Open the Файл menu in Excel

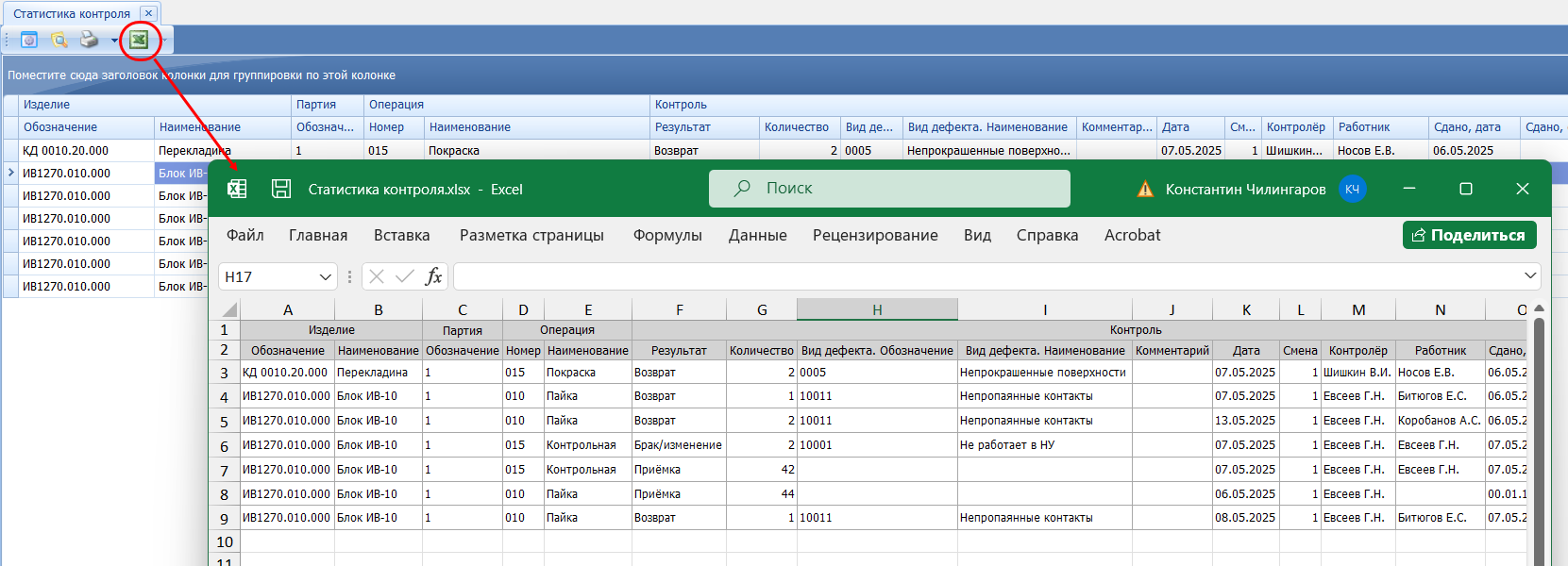coord(245,236)
